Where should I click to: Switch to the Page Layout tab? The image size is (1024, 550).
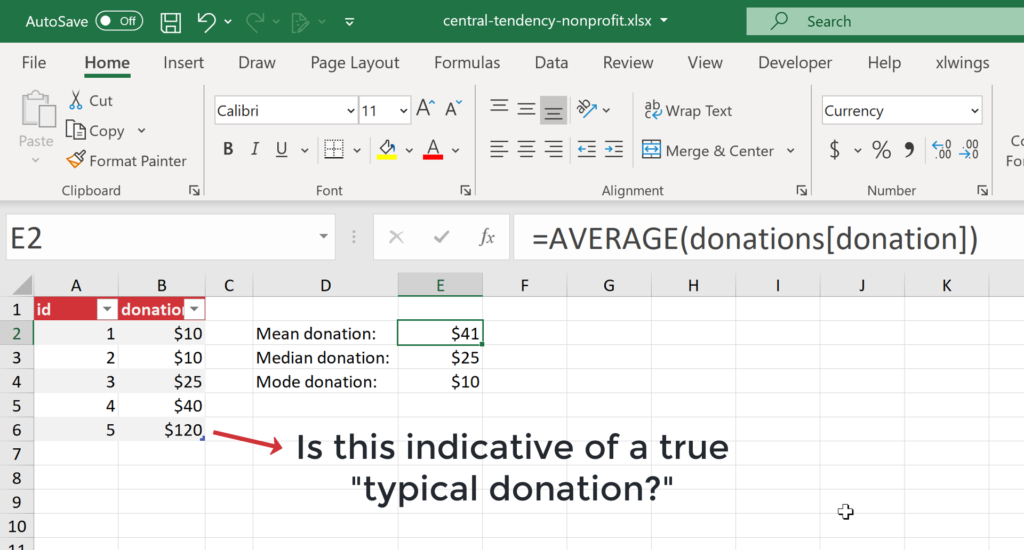click(x=355, y=63)
